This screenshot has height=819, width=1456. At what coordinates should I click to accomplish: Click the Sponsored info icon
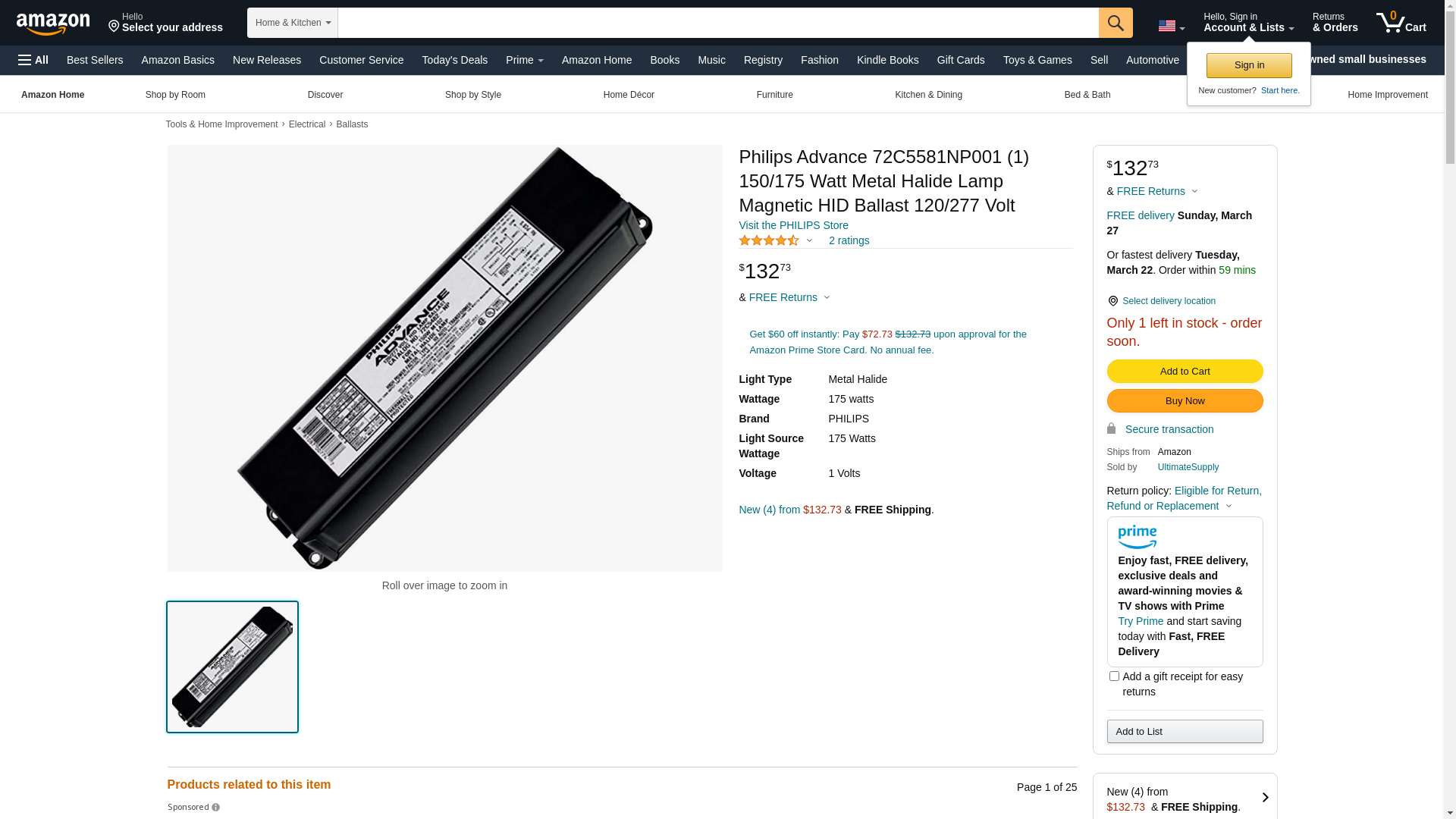(x=216, y=808)
